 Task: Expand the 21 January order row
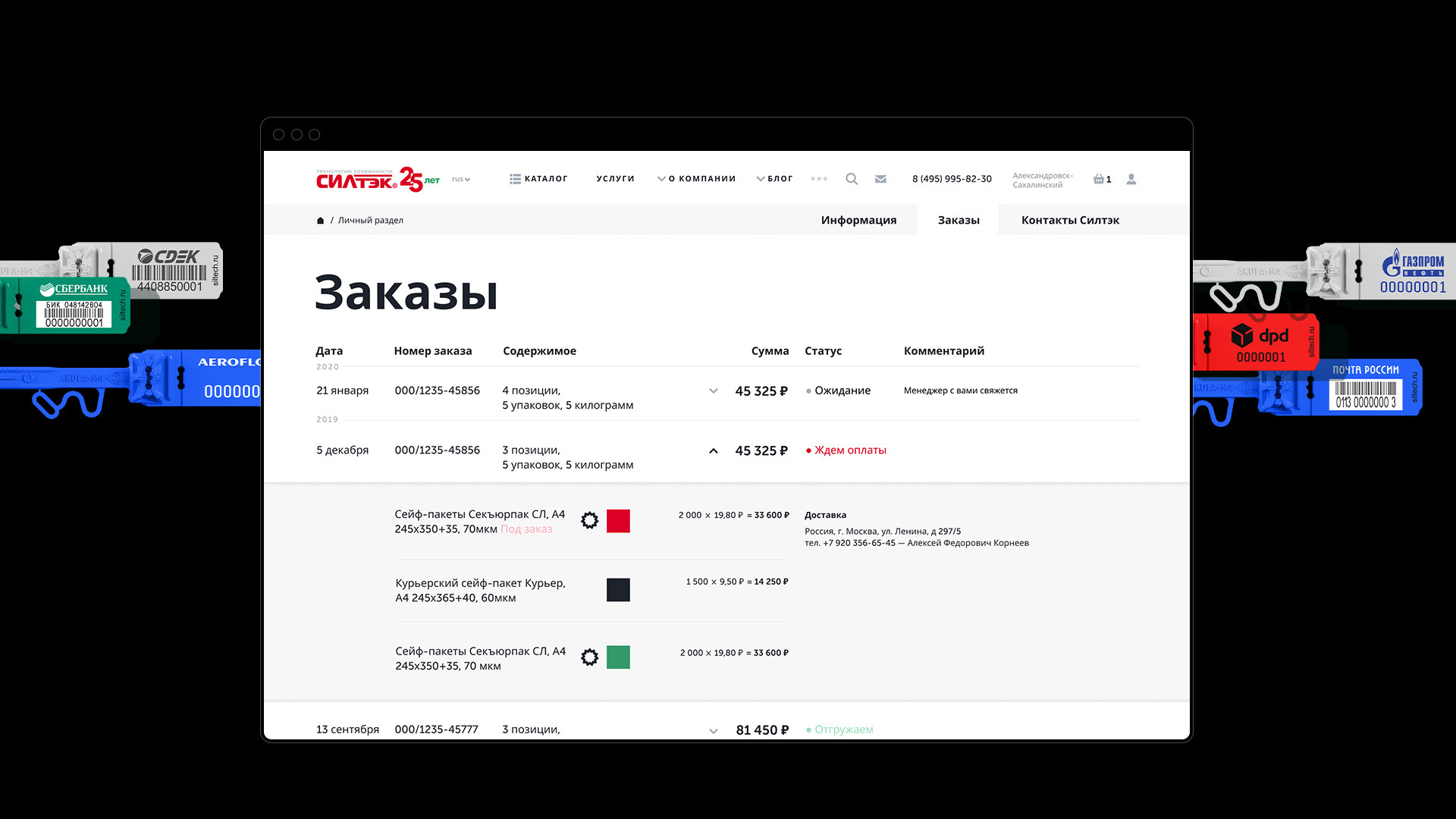pos(713,391)
